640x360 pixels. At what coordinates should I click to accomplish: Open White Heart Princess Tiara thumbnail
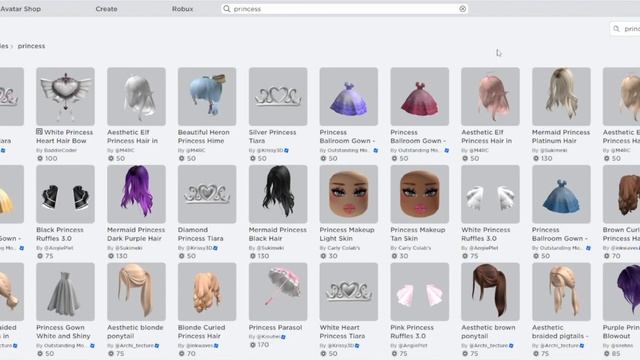point(349,291)
